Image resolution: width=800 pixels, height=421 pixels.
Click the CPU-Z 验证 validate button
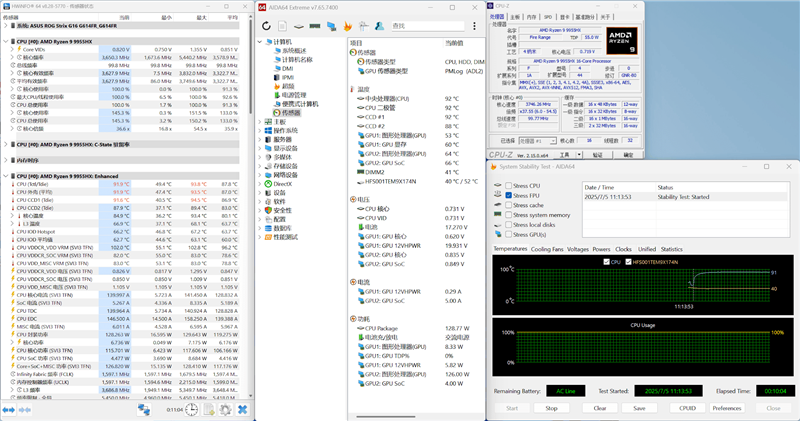coord(597,155)
